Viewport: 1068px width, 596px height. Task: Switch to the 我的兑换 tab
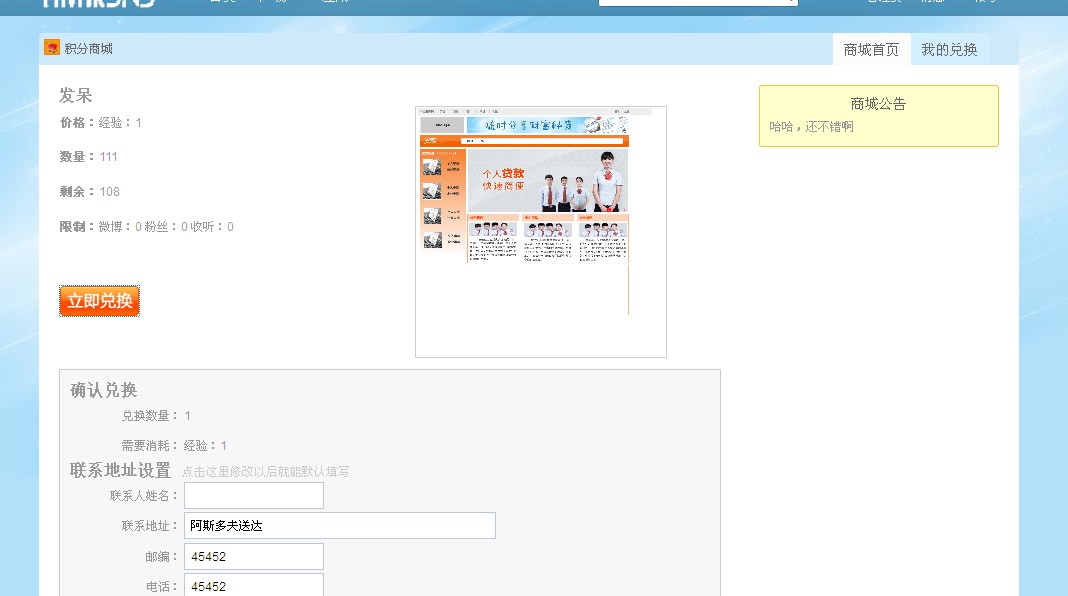click(x=949, y=50)
